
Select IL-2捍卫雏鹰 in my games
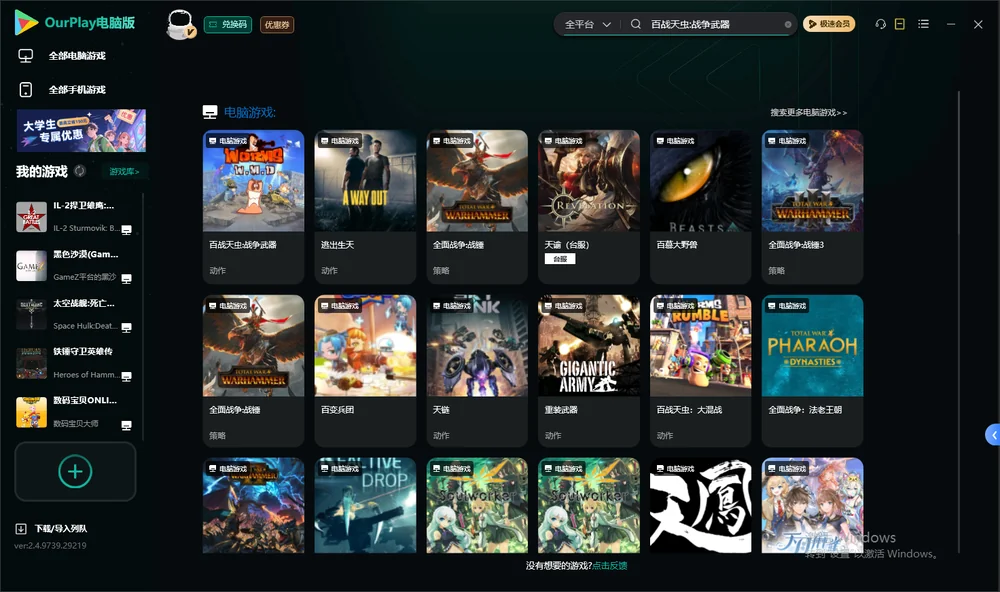[74, 218]
